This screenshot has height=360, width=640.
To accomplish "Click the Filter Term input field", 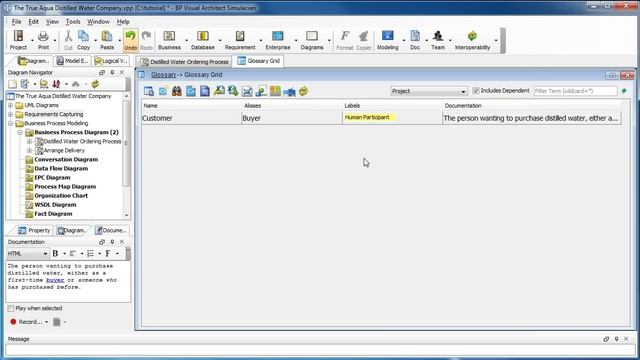I will tap(575, 91).
